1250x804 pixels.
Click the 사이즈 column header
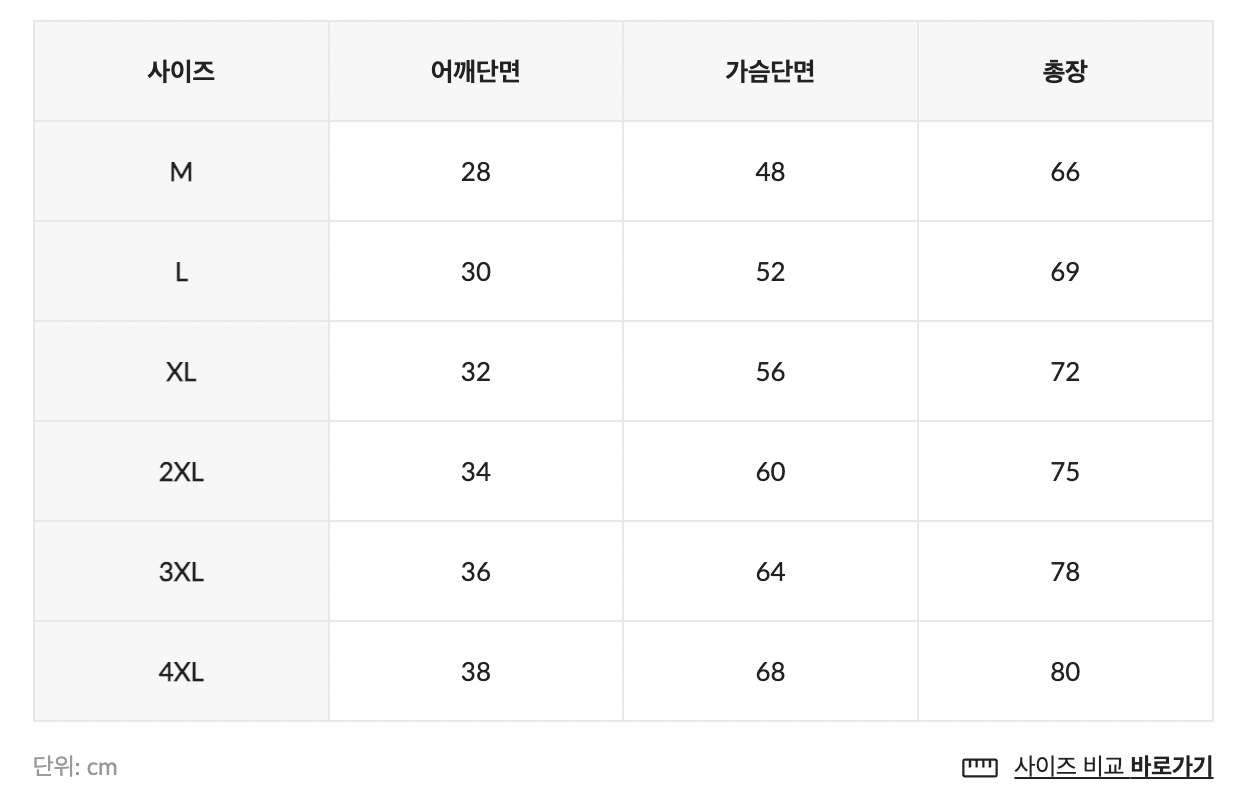[x=181, y=72]
